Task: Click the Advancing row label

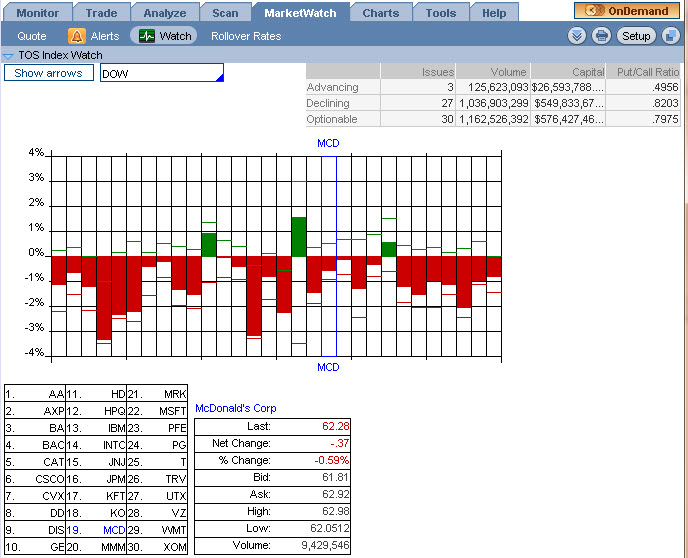Action: pos(333,87)
